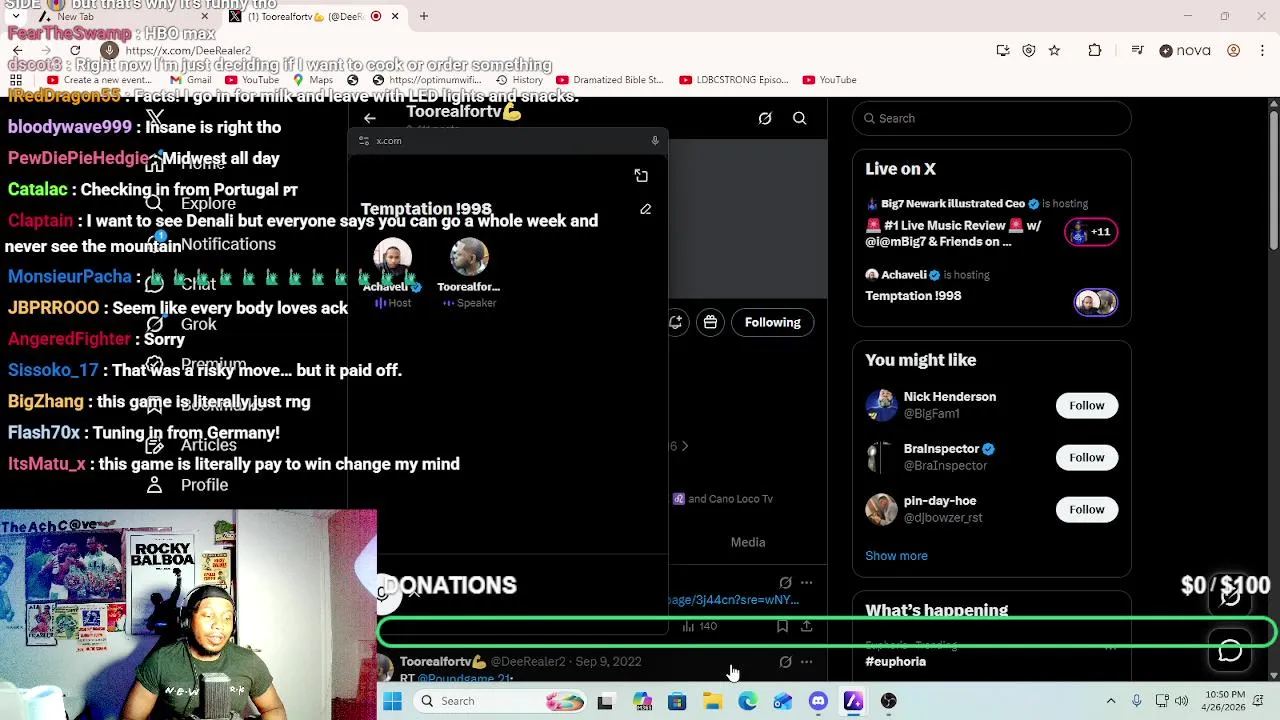Switch to the Toorealfortv X browser tab
Viewport: 1280px width, 720px height.
312,16
